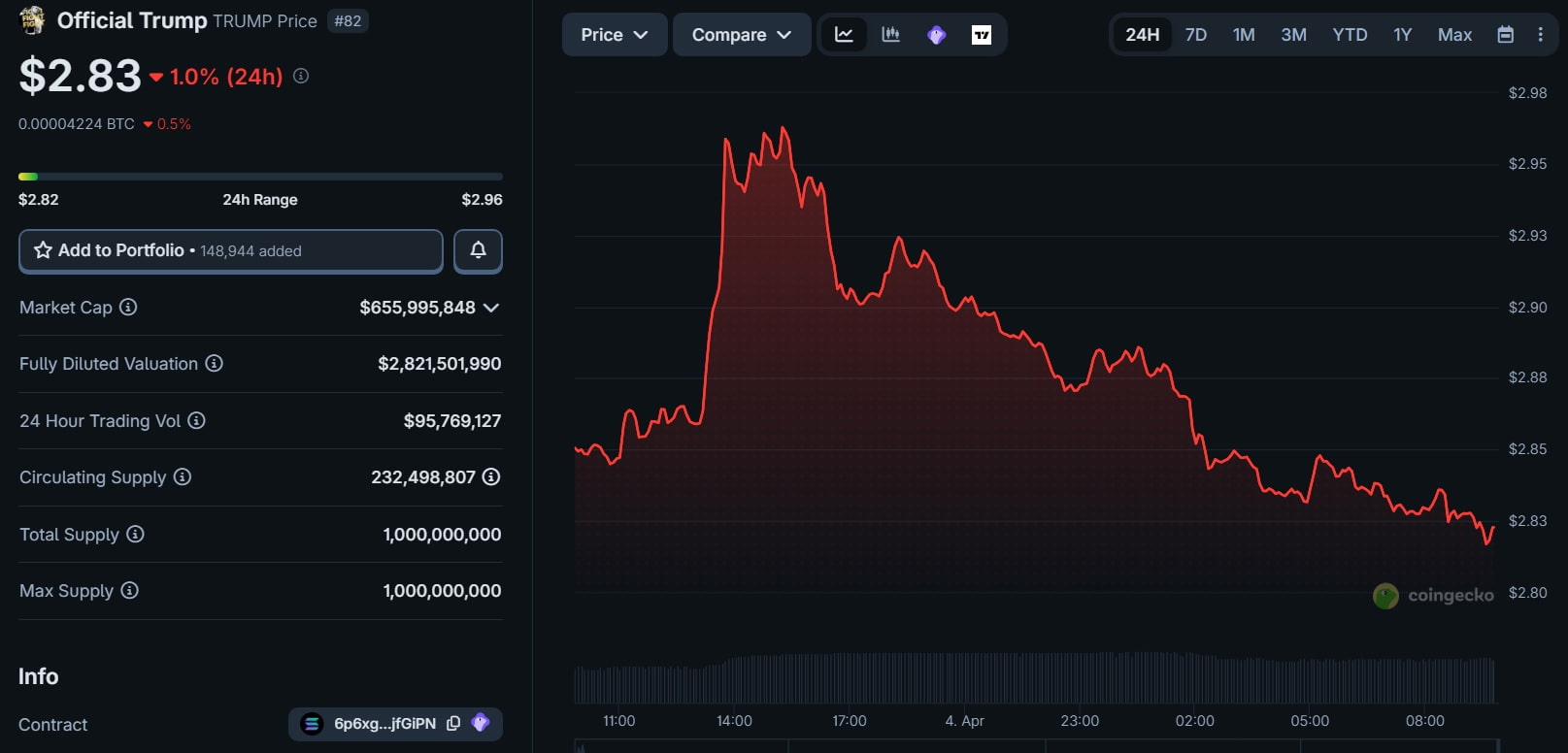Click the price alert bell icon
The height and width of the screenshot is (753, 1568).
(x=478, y=250)
